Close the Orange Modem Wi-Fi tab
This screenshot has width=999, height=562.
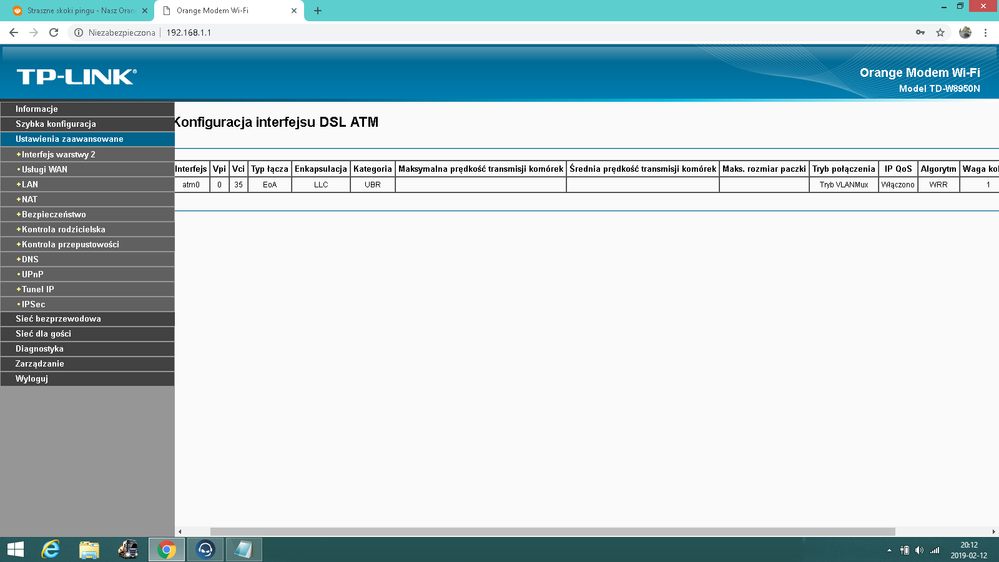[294, 11]
